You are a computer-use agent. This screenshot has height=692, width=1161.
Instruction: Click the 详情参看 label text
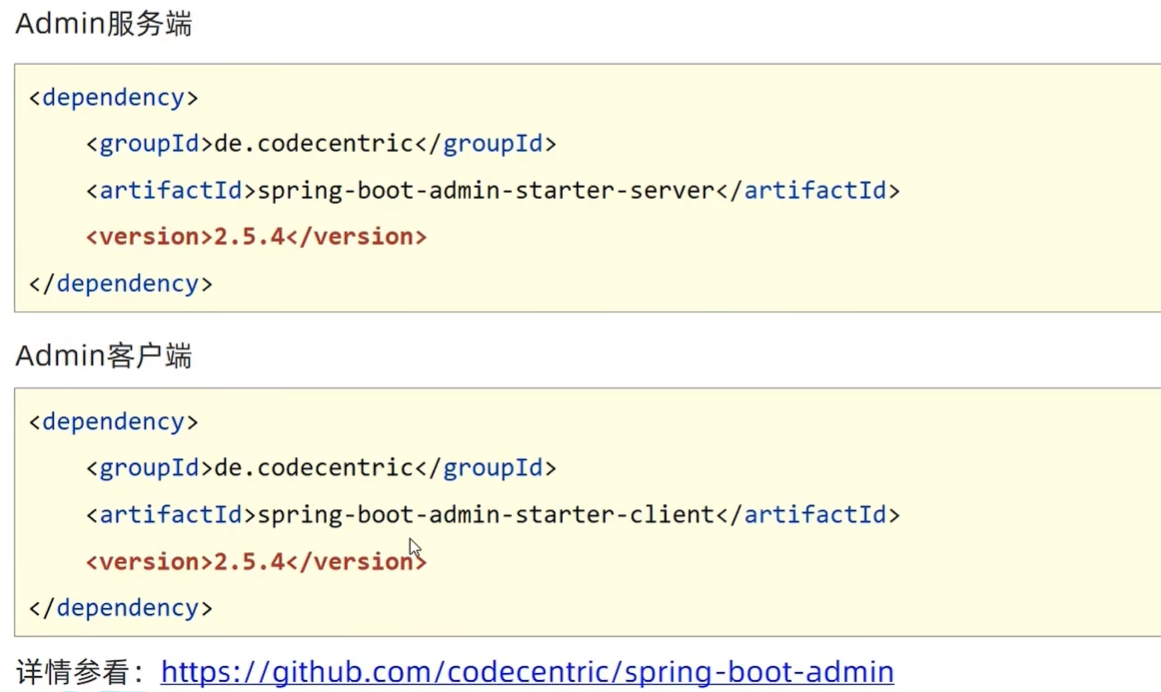click(x=80, y=671)
